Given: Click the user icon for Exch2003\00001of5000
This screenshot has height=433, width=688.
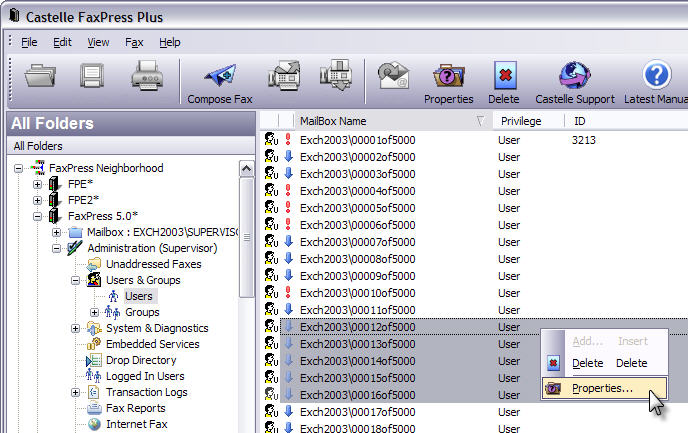Looking at the screenshot, I should coord(271,140).
